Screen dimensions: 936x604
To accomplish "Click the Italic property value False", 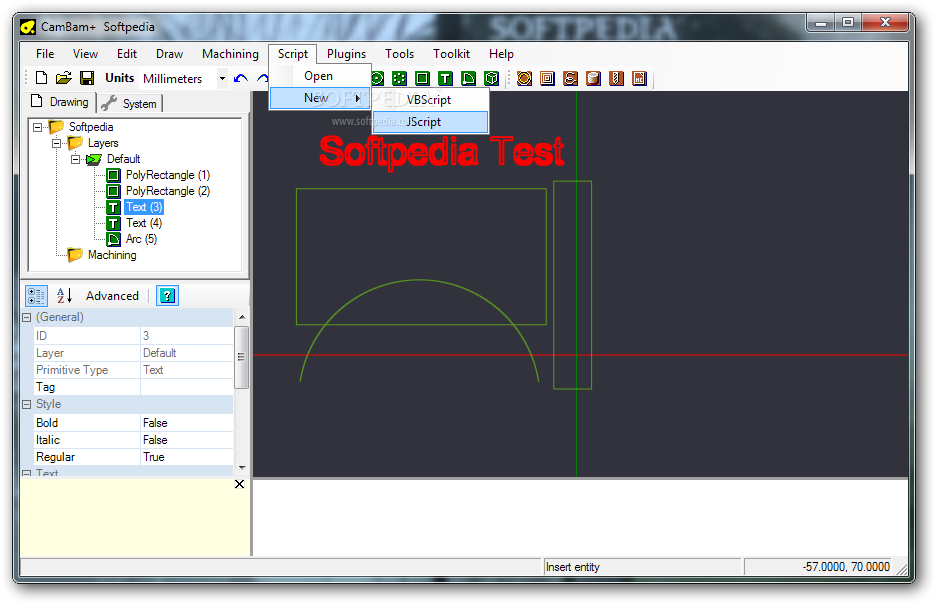I will point(187,440).
